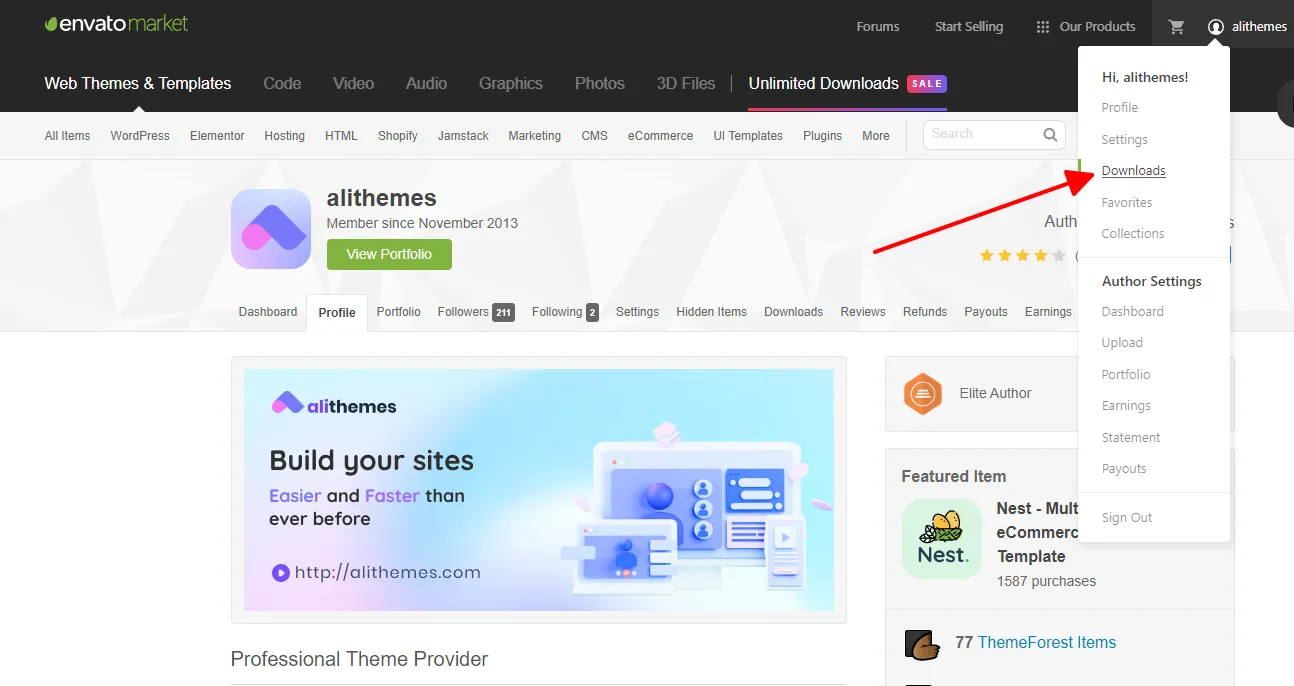Screen dimensions: 1294x686
Task: Choose Sign Out from the account menu
Action: point(1127,518)
